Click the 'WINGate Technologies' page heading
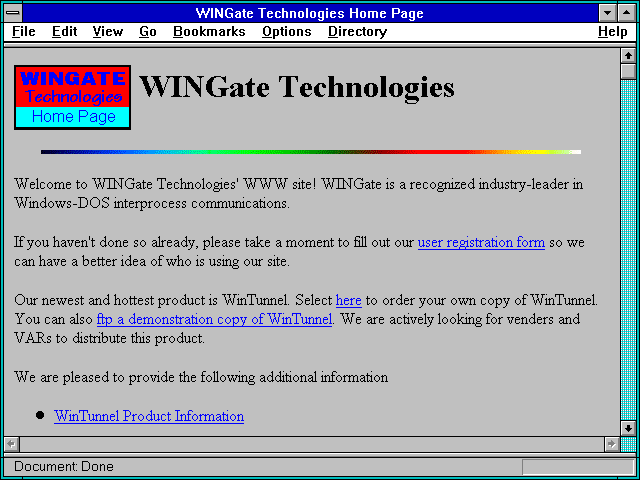The image size is (640, 480). [x=298, y=87]
